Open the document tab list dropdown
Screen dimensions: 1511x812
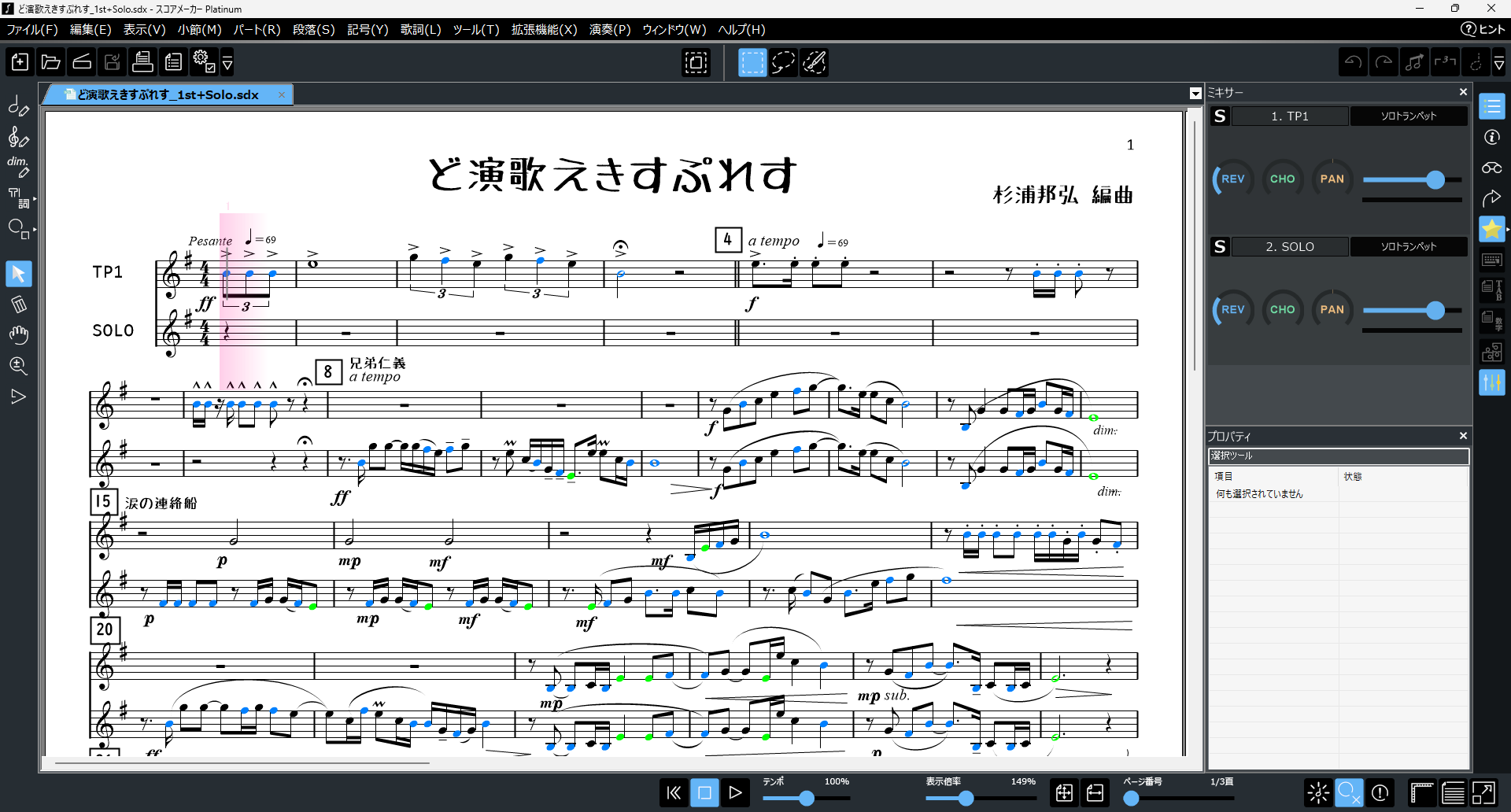point(1195,94)
